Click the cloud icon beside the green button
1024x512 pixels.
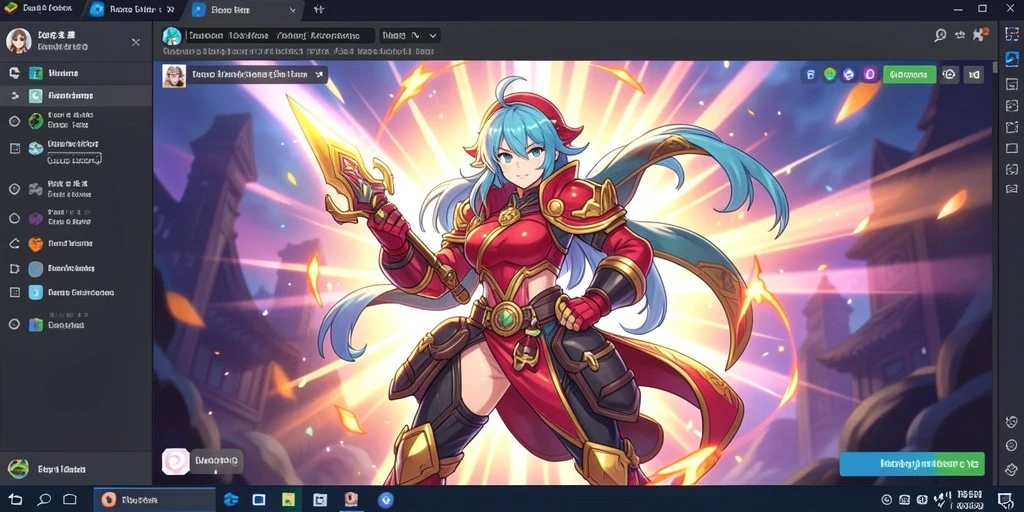click(950, 74)
